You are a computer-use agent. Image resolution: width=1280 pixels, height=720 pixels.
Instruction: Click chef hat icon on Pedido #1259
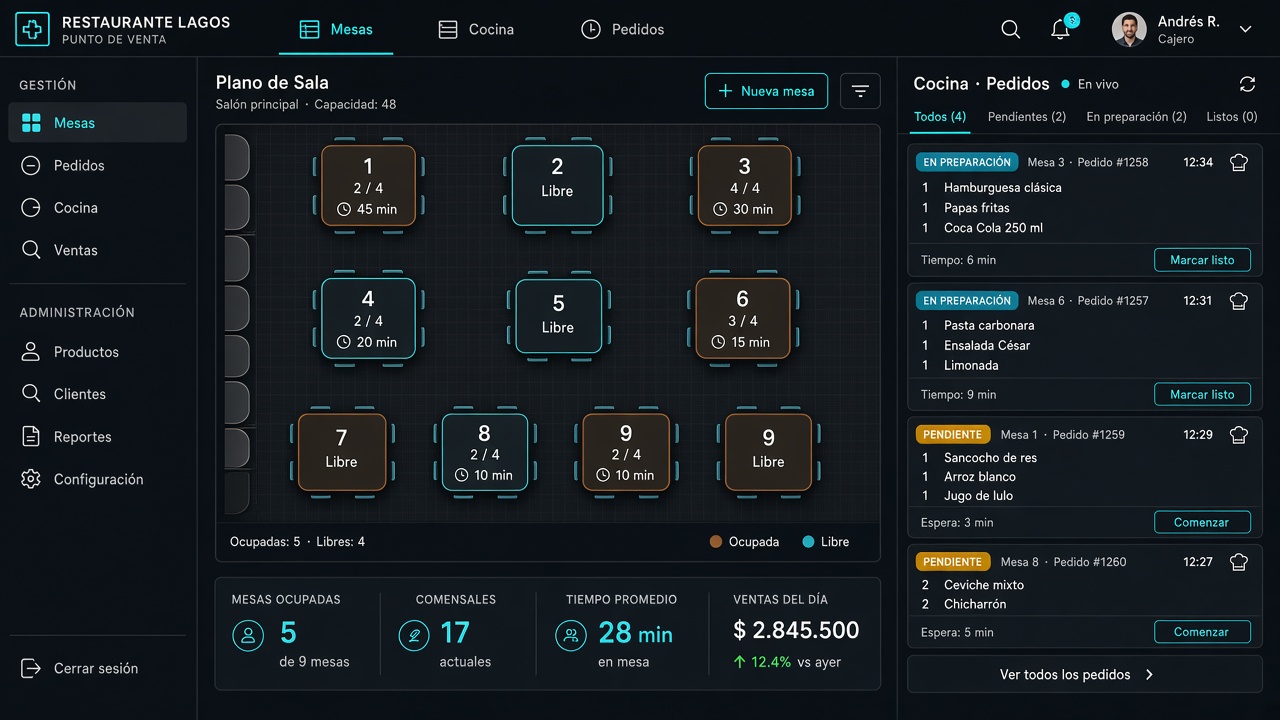(1239, 434)
